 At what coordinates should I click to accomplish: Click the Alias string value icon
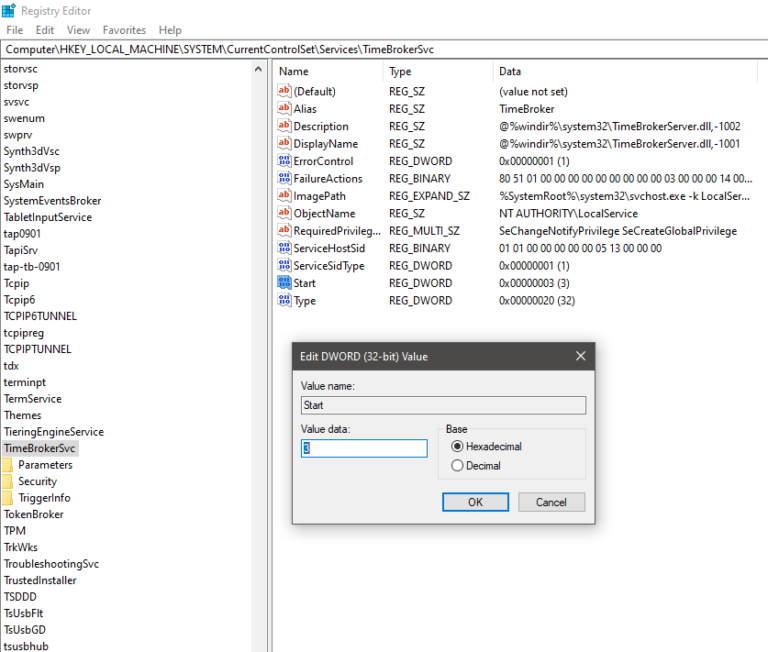[284, 108]
